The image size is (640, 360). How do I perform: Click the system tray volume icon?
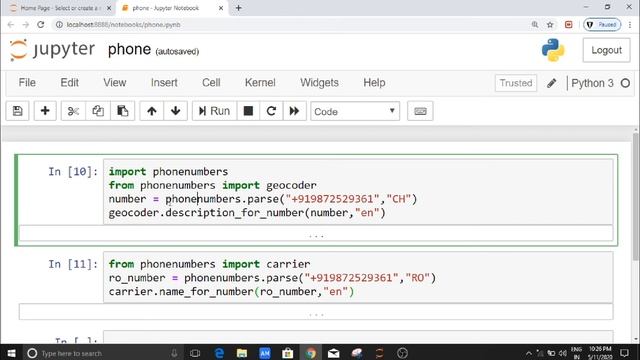562,353
